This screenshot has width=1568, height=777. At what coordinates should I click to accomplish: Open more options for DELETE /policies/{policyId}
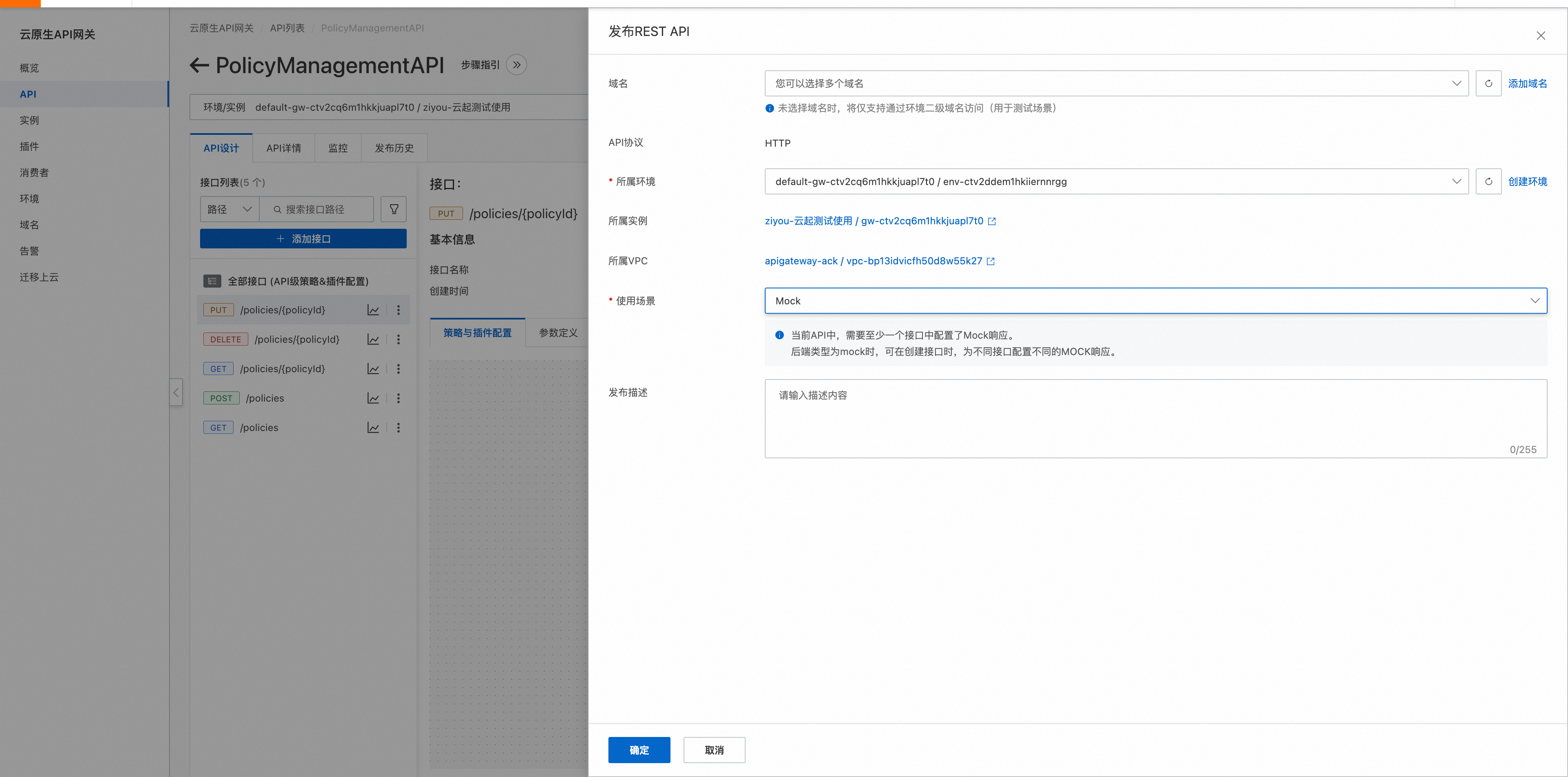tap(399, 339)
